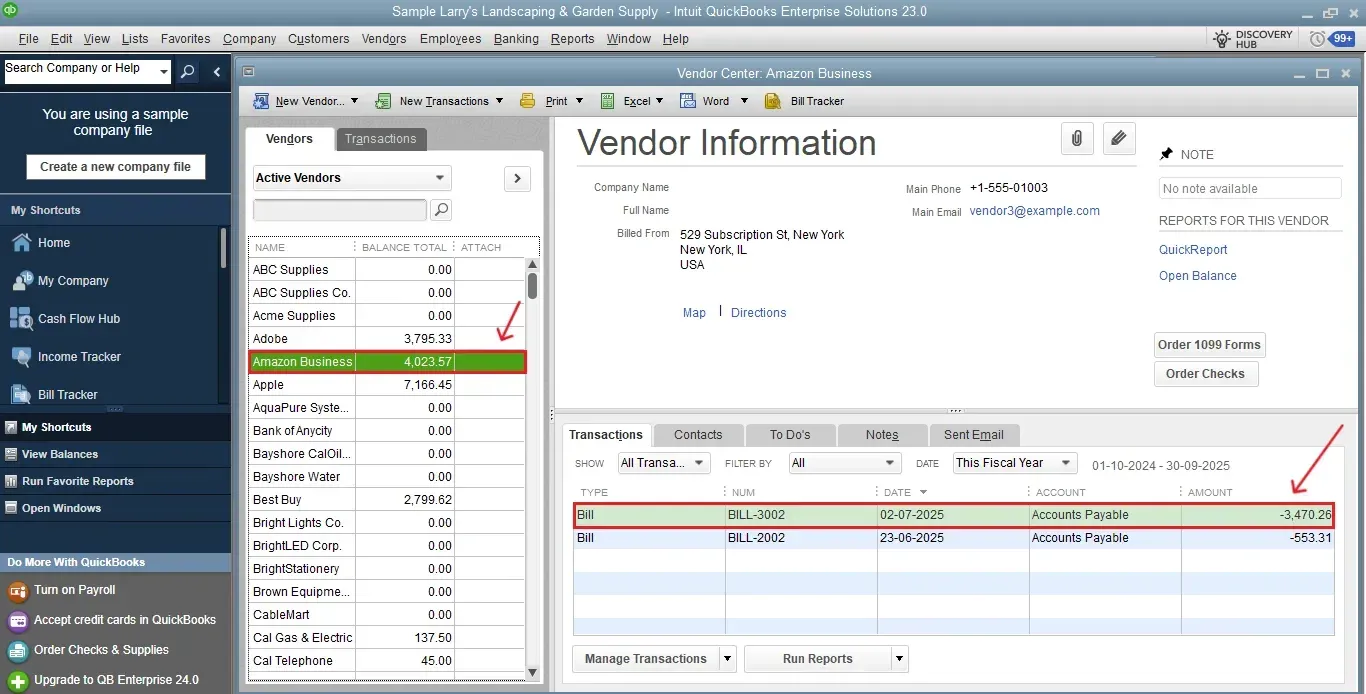Click the Print toolbar icon
The height and width of the screenshot is (694, 1366).
coord(527,101)
